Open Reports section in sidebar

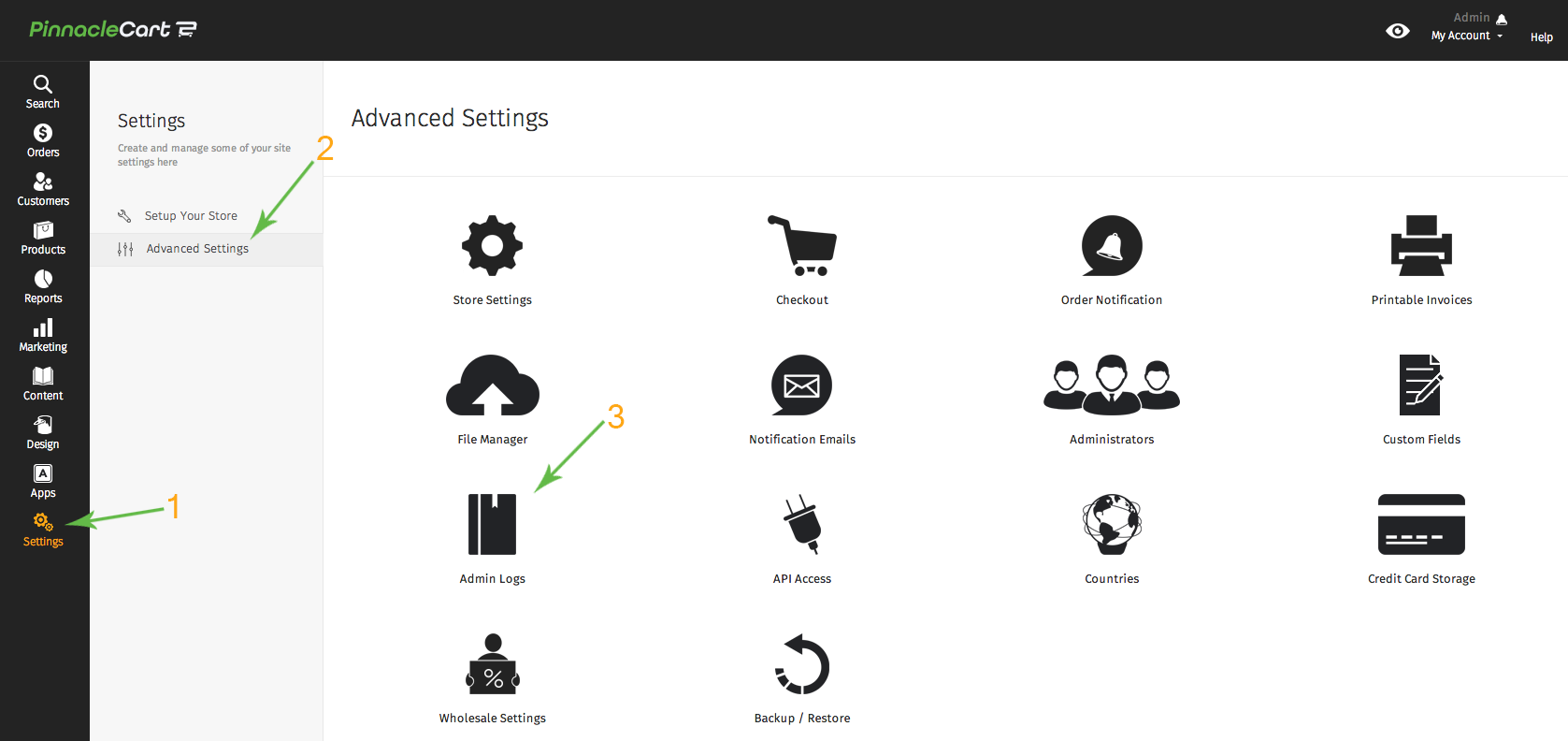click(43, 286)
